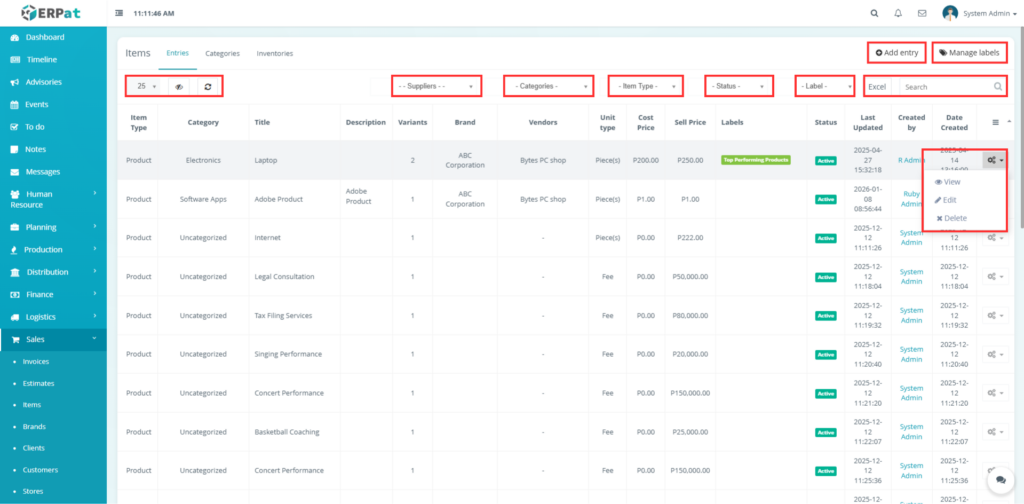The image size is (1024, 504).
Task: Click the refresh icon beside the eye button
Action: click(207, 87)
